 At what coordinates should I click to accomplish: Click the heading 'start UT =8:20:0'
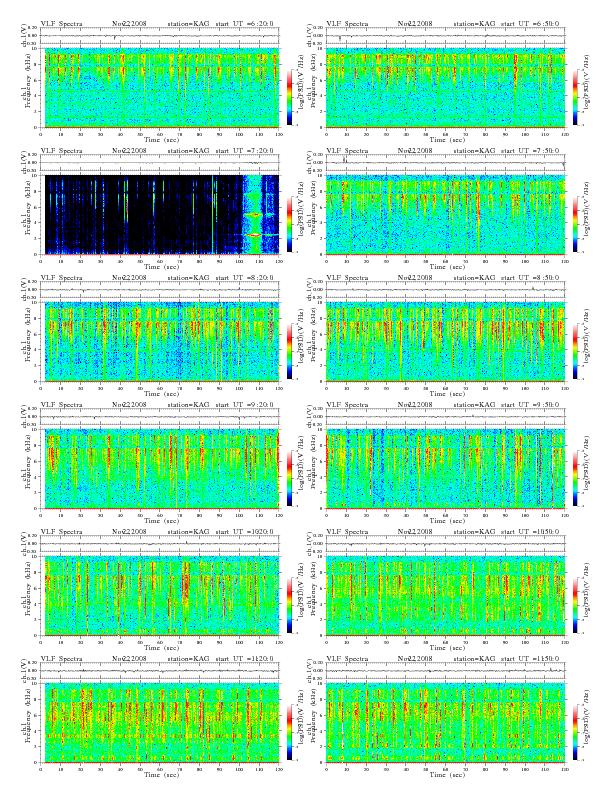tap(245, 278)
